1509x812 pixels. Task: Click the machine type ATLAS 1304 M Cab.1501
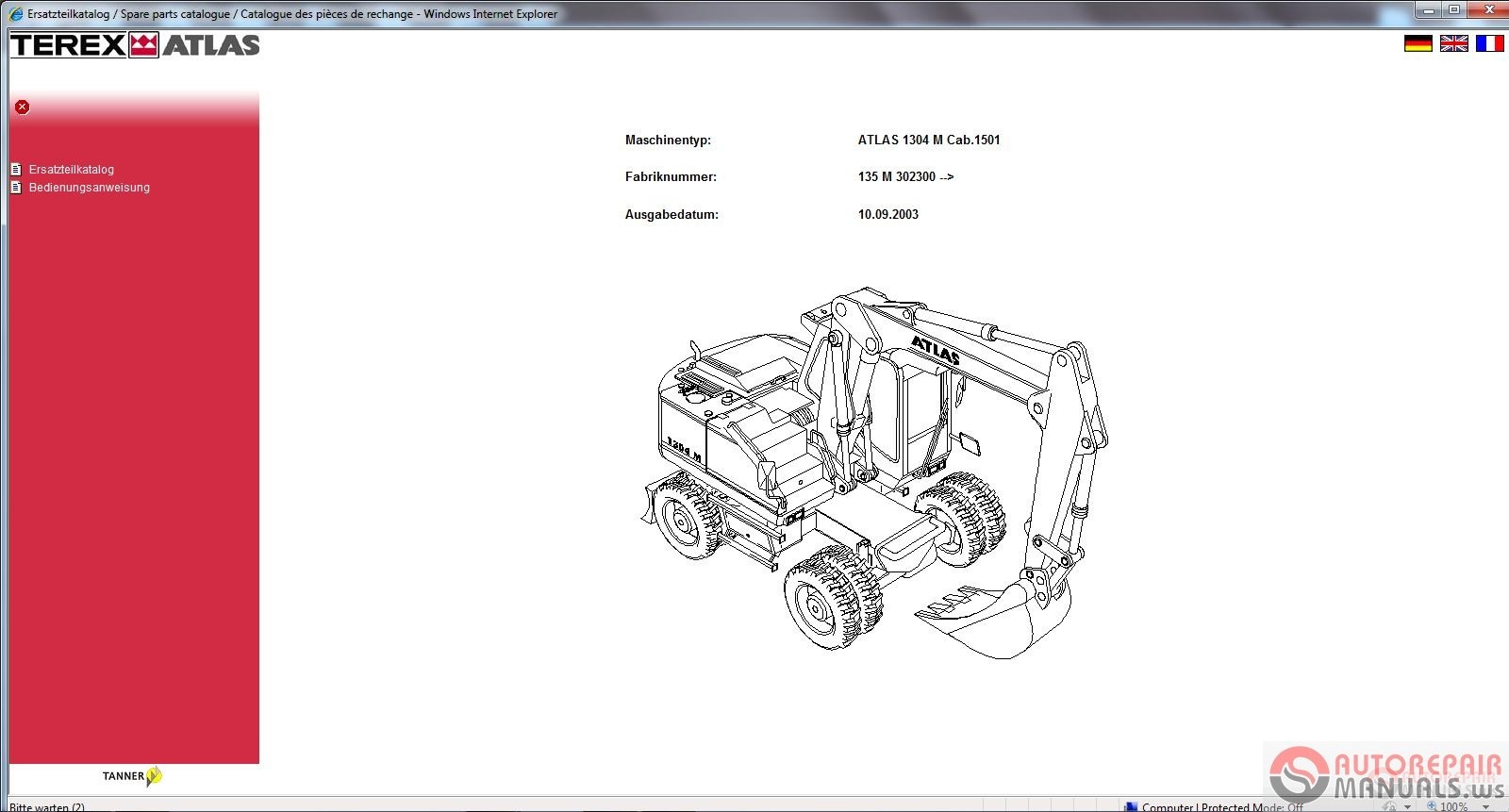click(929, 140)
